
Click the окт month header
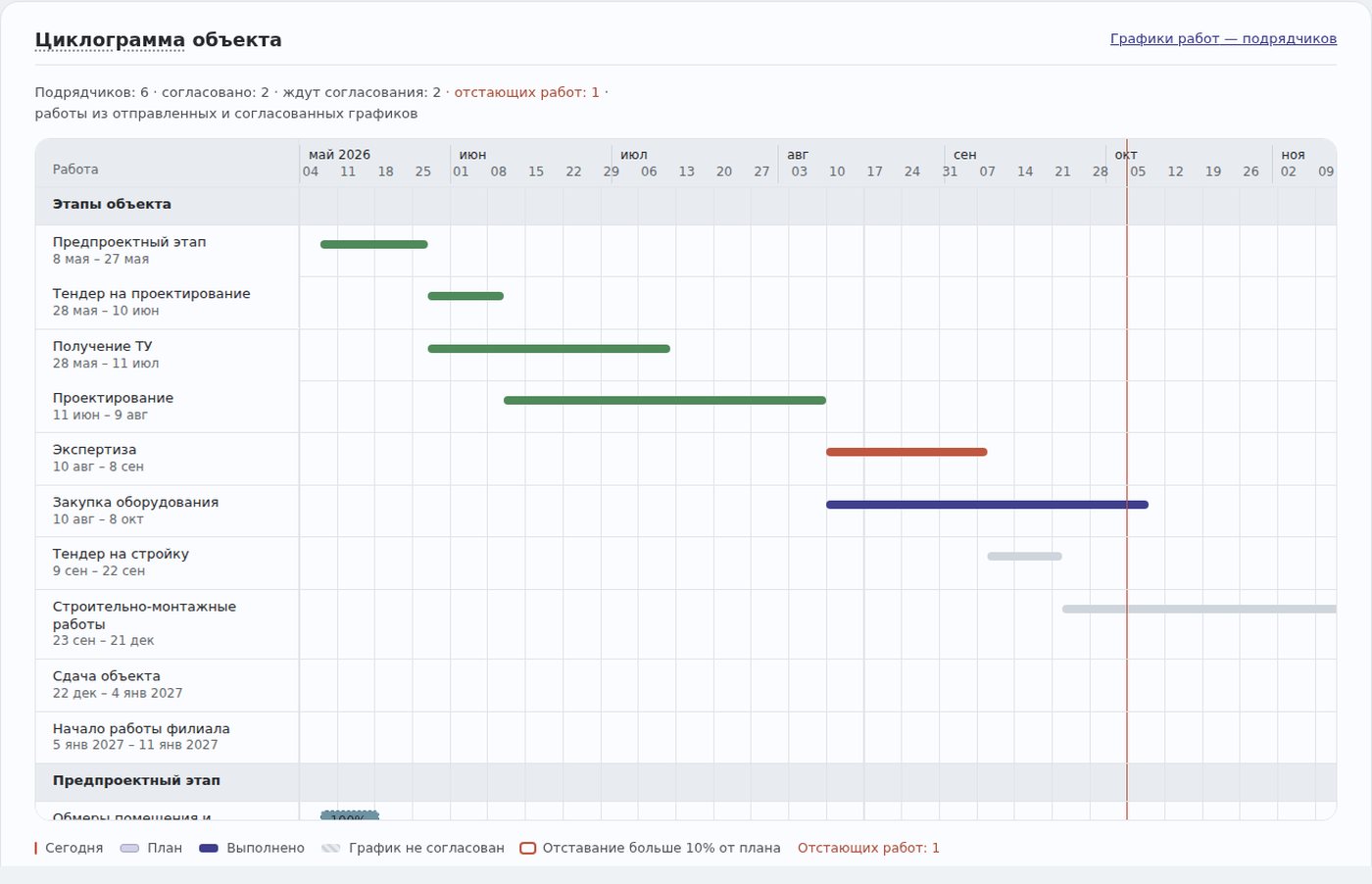click(1125, 155)
